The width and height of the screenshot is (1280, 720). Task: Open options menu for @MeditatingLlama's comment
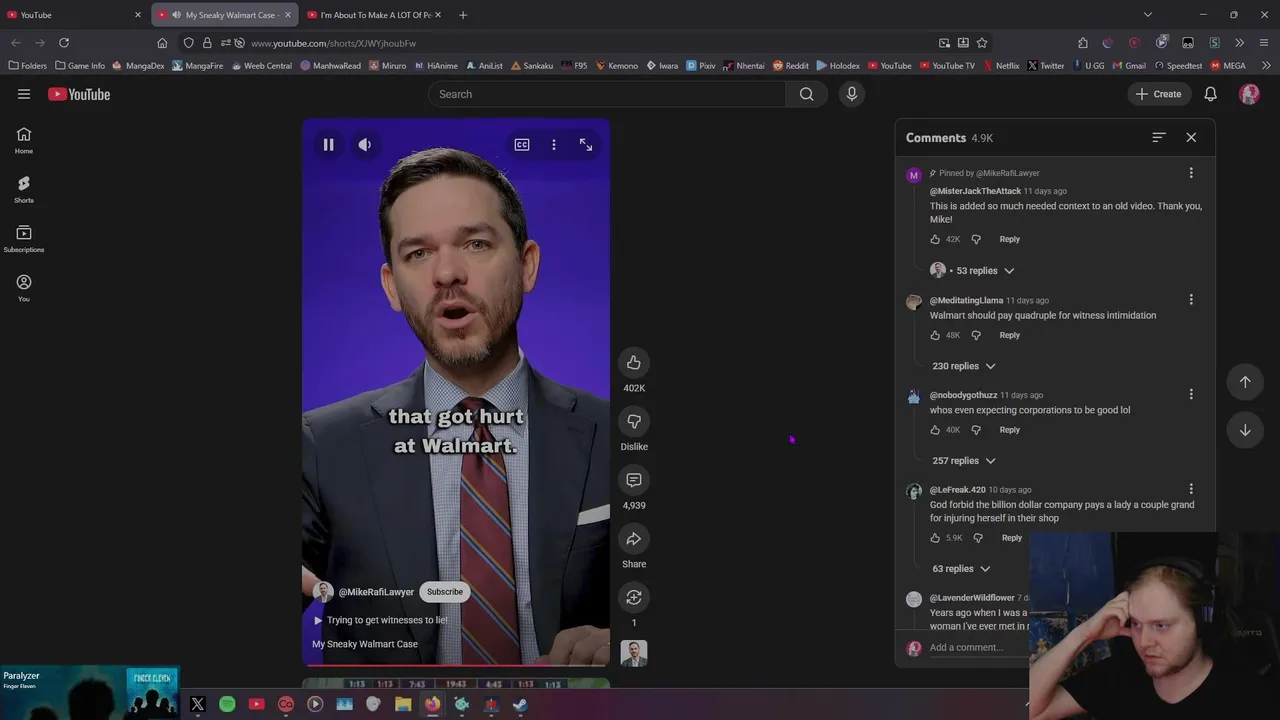1191,300
